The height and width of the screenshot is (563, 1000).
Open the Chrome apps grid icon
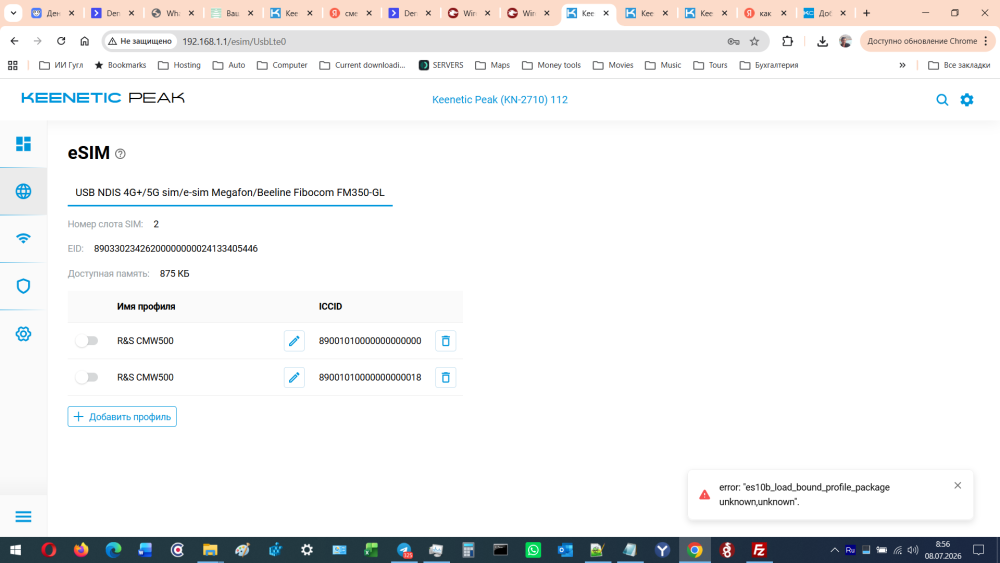pyautogui.click(x=13, y=65)
